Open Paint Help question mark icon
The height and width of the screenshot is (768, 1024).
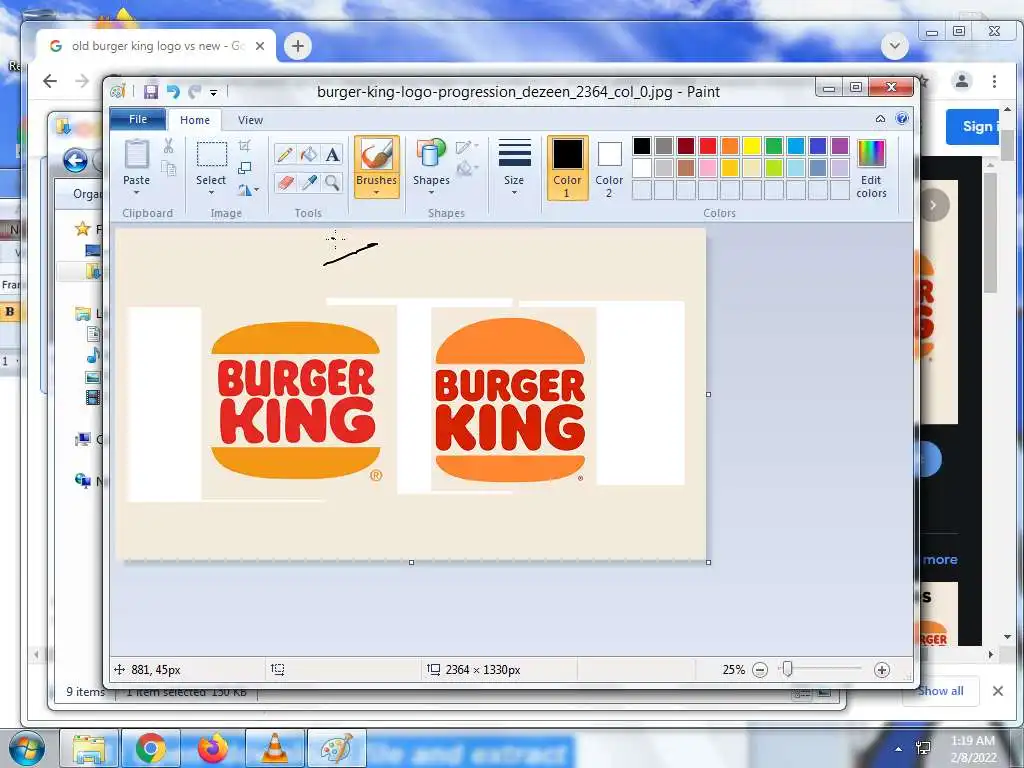point(902,118)
